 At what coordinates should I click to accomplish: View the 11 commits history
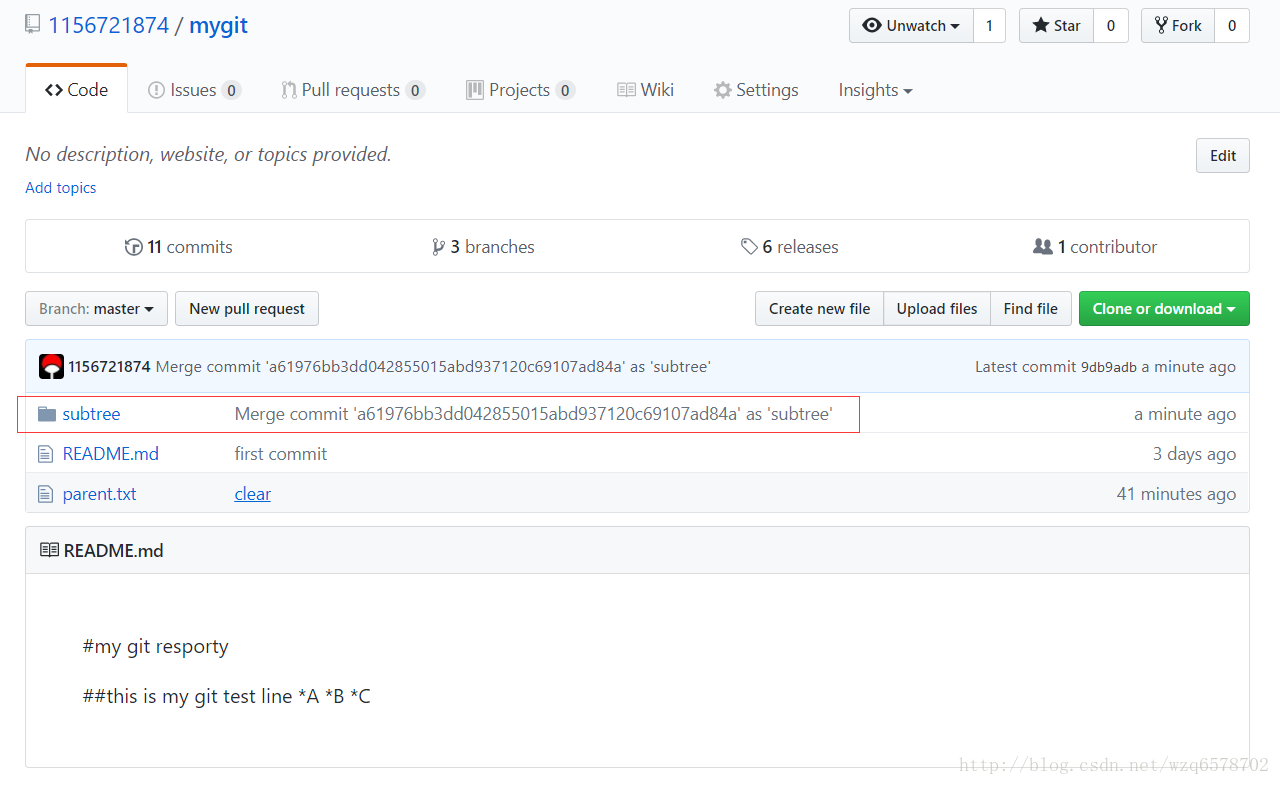coord(178,247)
